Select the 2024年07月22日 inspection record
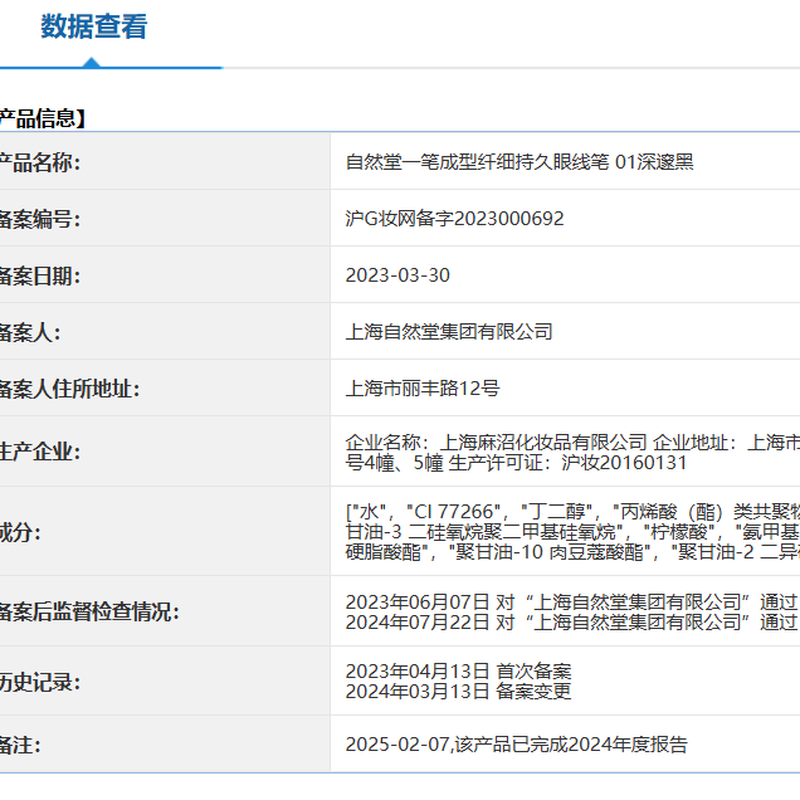800x800 pixels. (x=570, y=622)
